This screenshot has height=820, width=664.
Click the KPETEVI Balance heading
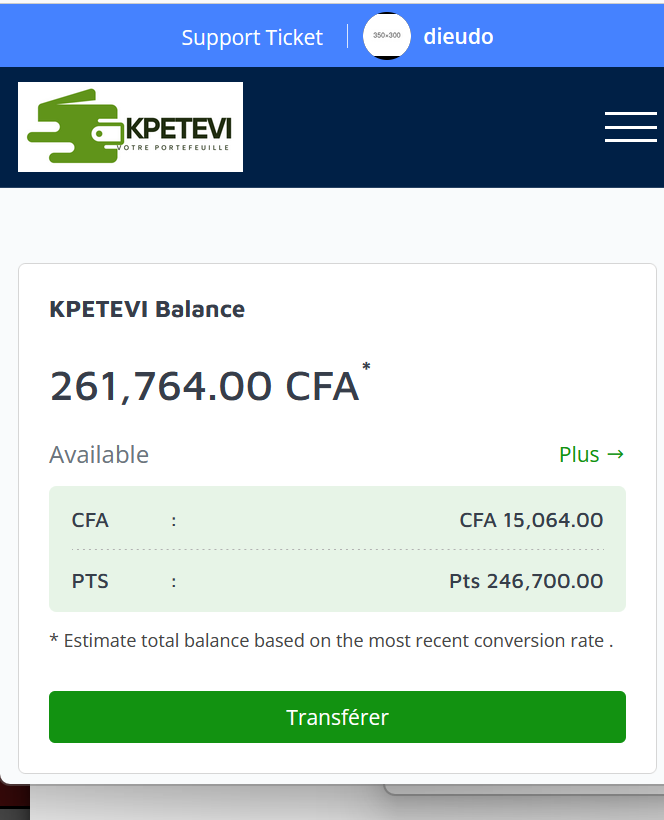pyautogui.click(x=147, y=309)
